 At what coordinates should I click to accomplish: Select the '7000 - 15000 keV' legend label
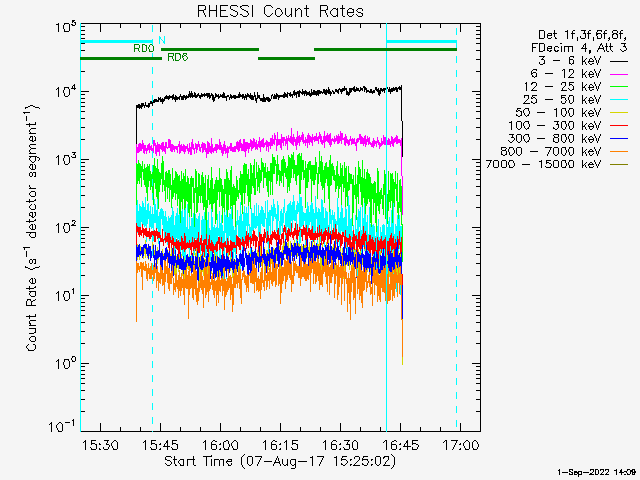543,164
